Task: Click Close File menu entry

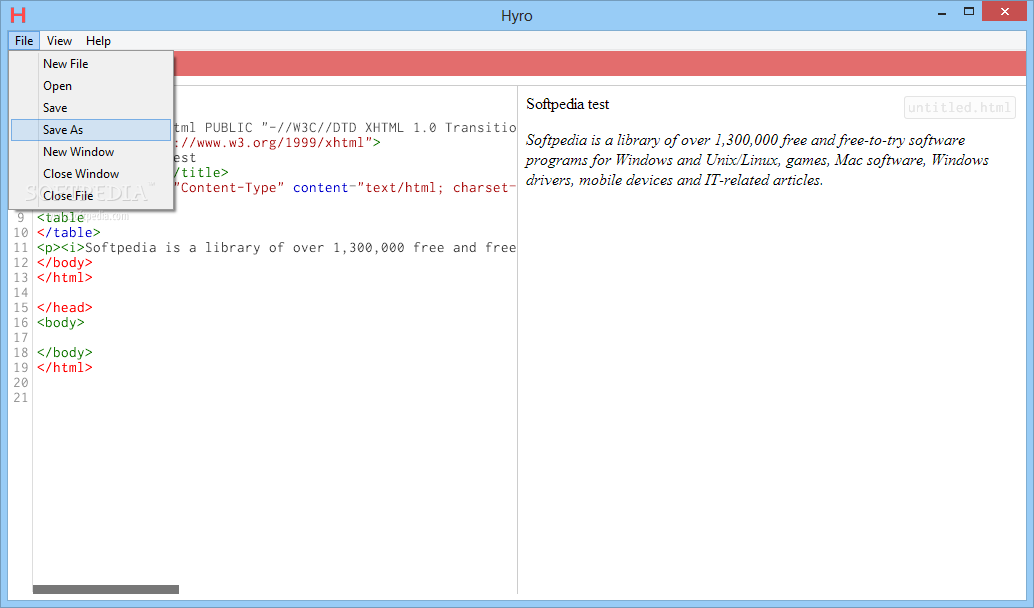Action: tap(91, 196)
